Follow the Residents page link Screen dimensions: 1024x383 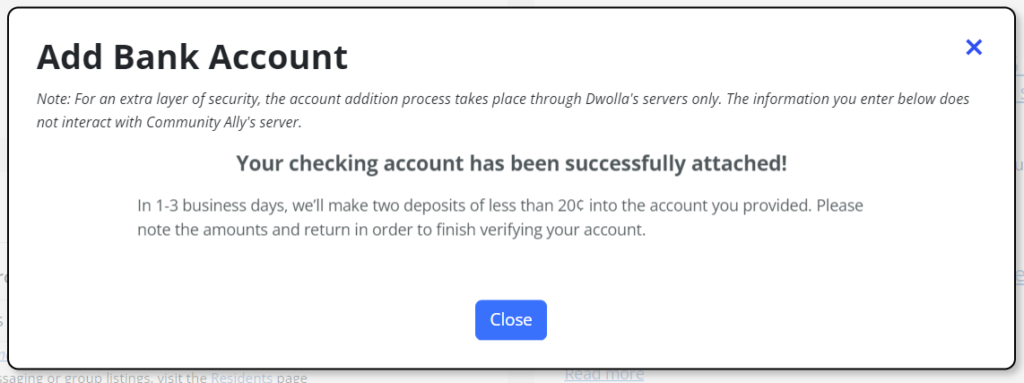(x=241, y=377)
